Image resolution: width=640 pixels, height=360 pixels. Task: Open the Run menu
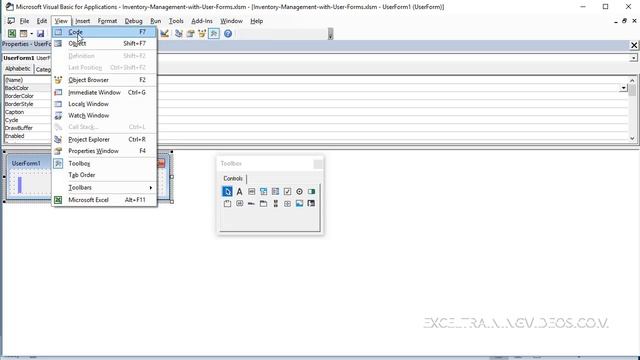tap(156, 21)
